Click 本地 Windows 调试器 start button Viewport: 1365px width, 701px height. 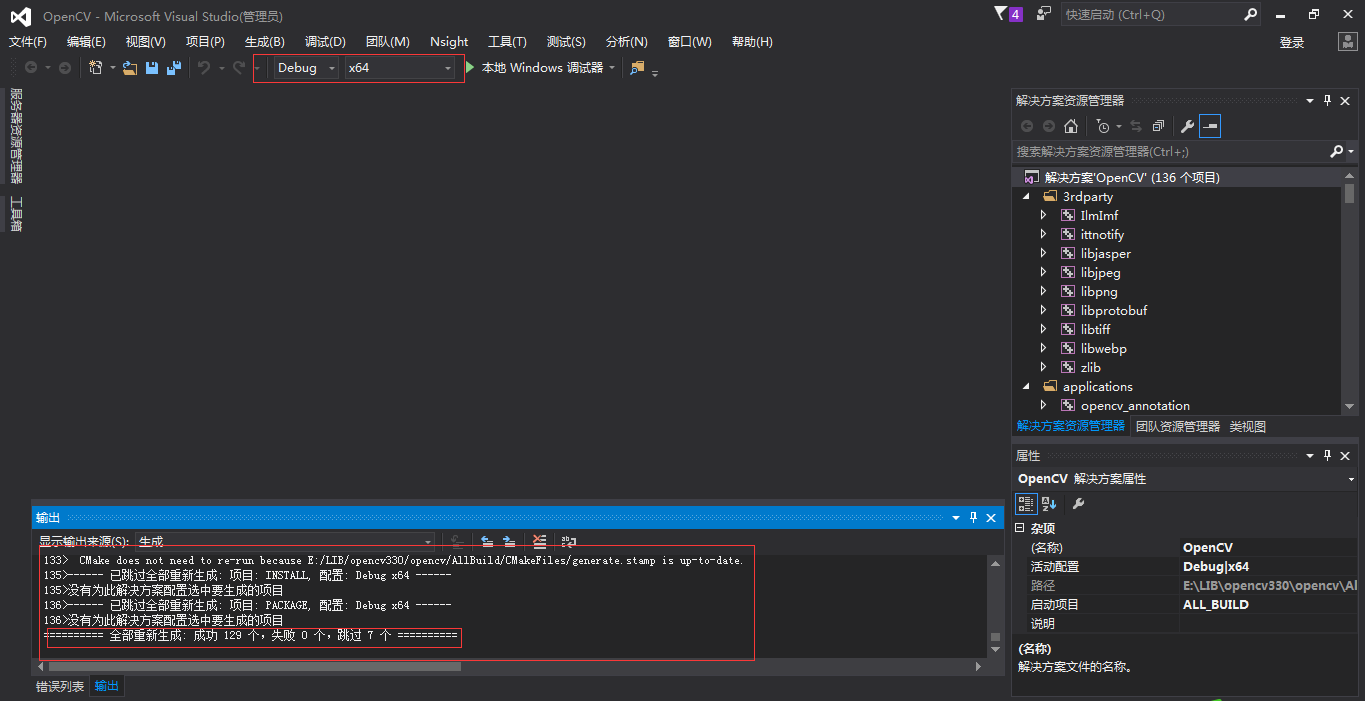coord(542,68)
